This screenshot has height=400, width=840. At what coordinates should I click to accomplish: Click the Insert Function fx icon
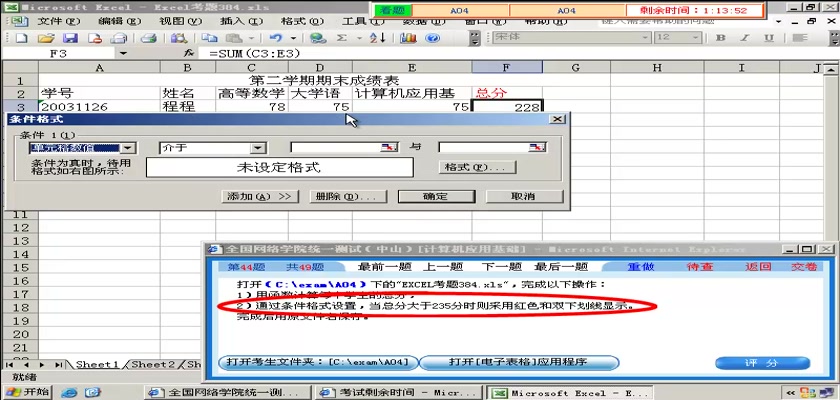click(x=188, y=54)
